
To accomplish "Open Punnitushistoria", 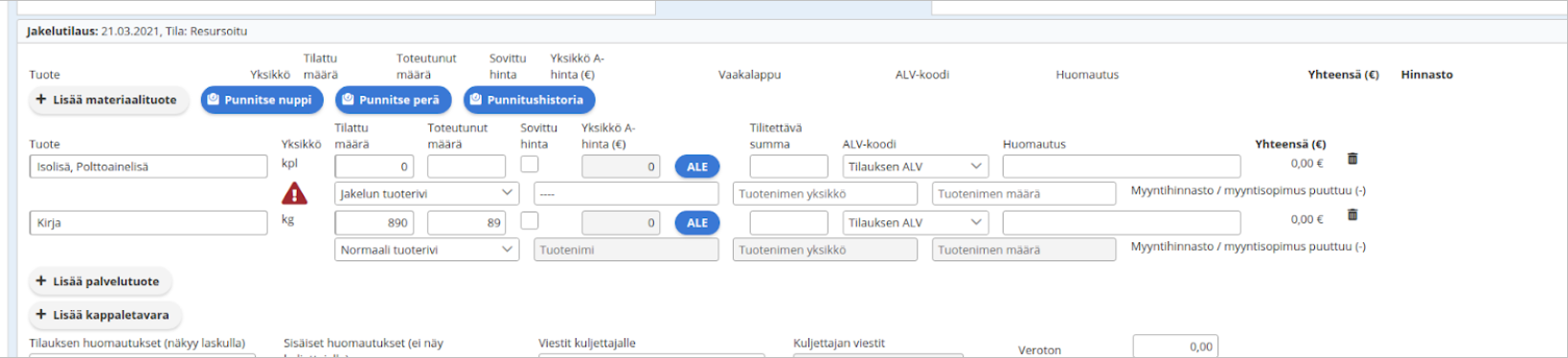I will click(x=529, y=100).
